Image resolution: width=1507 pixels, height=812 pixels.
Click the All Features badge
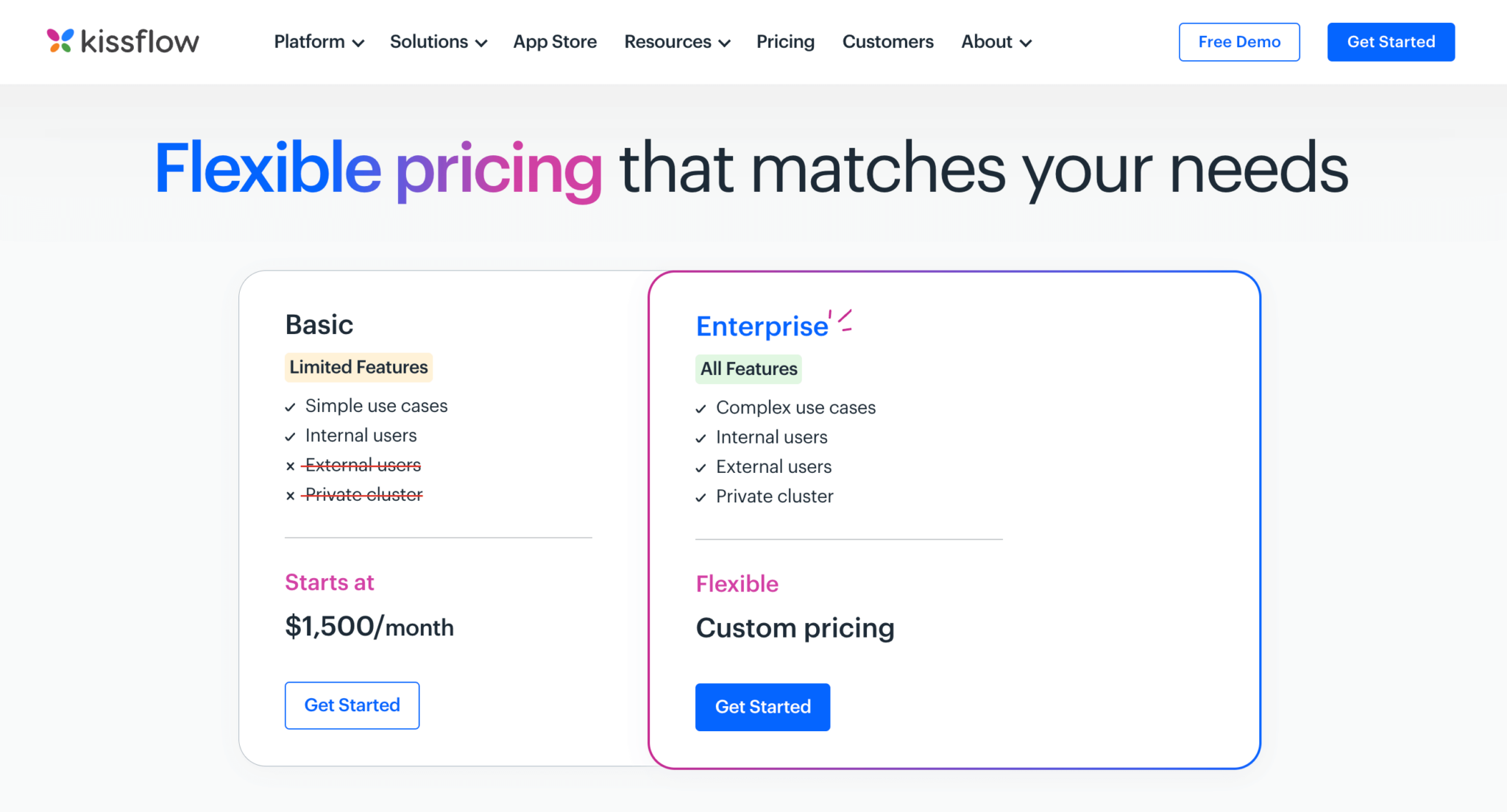tap(748, 368)
